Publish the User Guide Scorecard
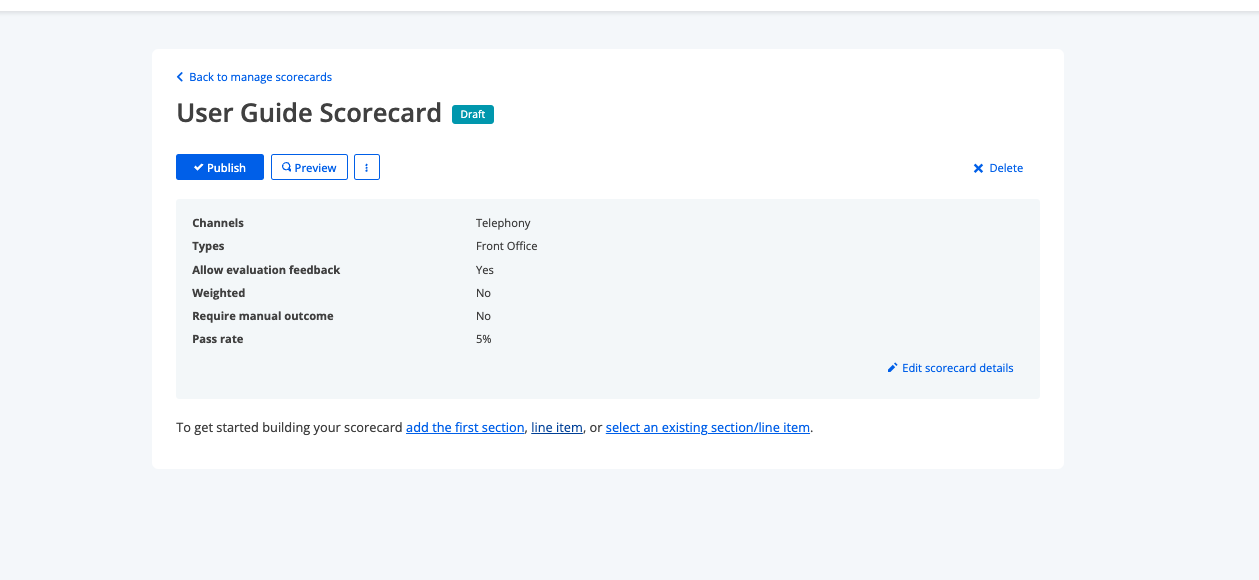 click(x=219, y=167)
